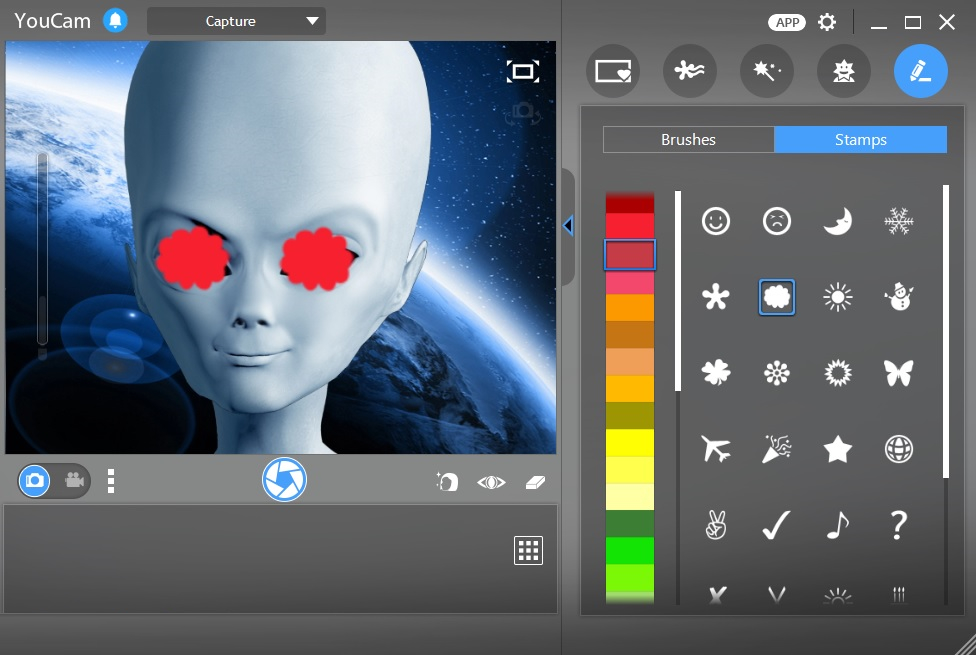
Task: Choose the sun stamp
Action: point(837,297)
